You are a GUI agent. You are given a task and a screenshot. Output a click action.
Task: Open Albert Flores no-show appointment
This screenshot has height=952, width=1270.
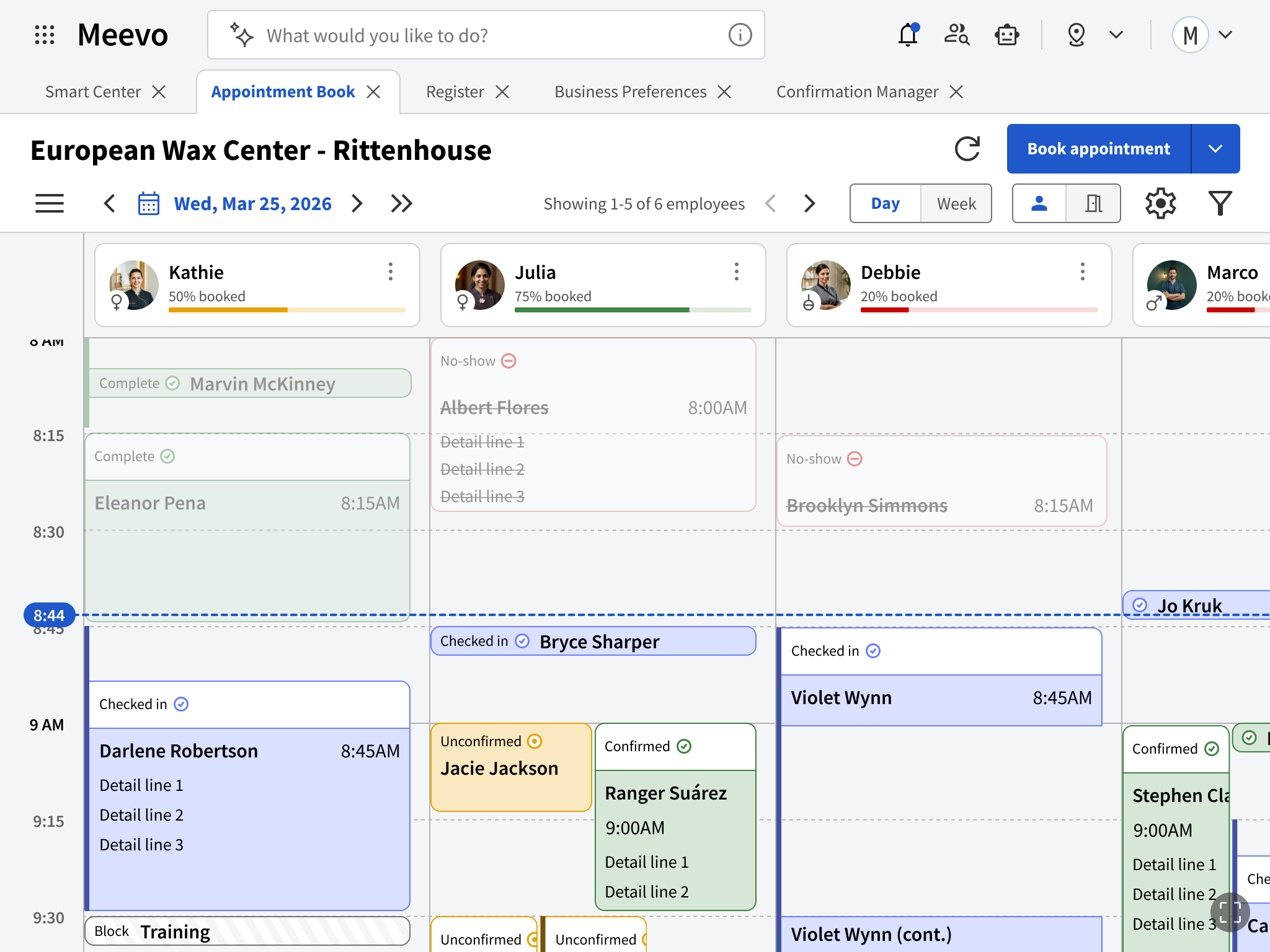click(x=593, y=425)
